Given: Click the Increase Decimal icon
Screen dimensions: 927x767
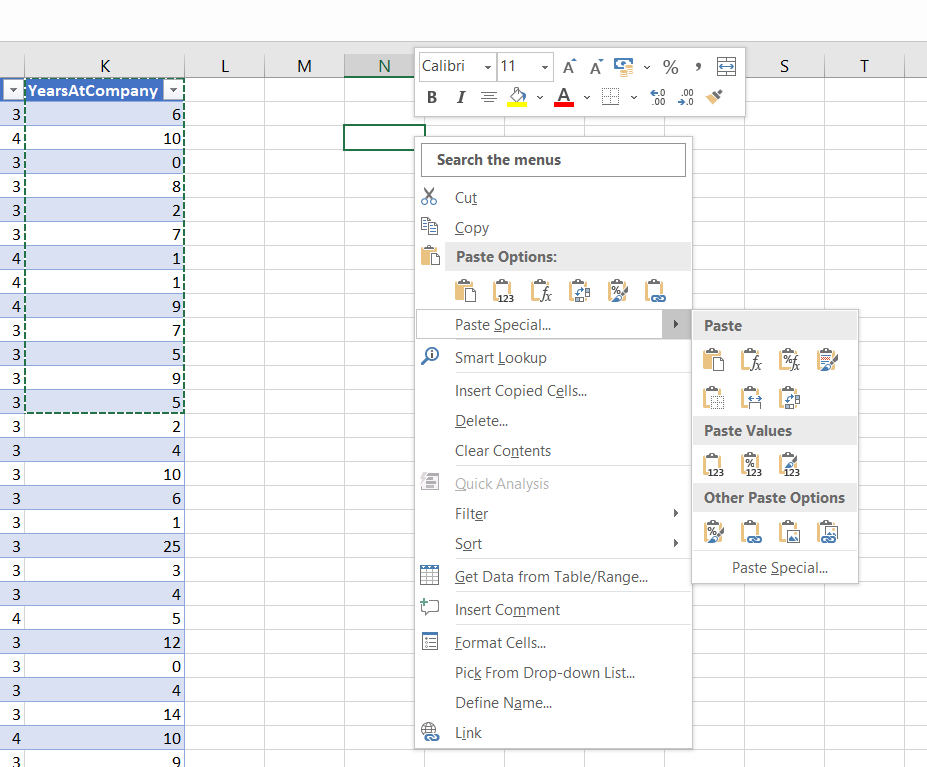Looking at the screenshot, I should (x=658, y=97).
